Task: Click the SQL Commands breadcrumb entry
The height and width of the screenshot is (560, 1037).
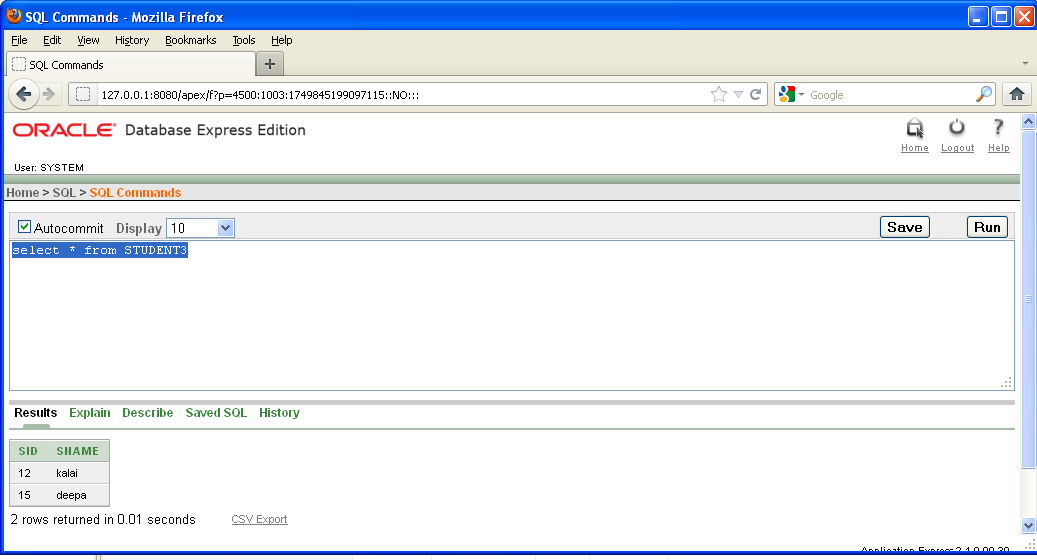Action: coord(135,192)
